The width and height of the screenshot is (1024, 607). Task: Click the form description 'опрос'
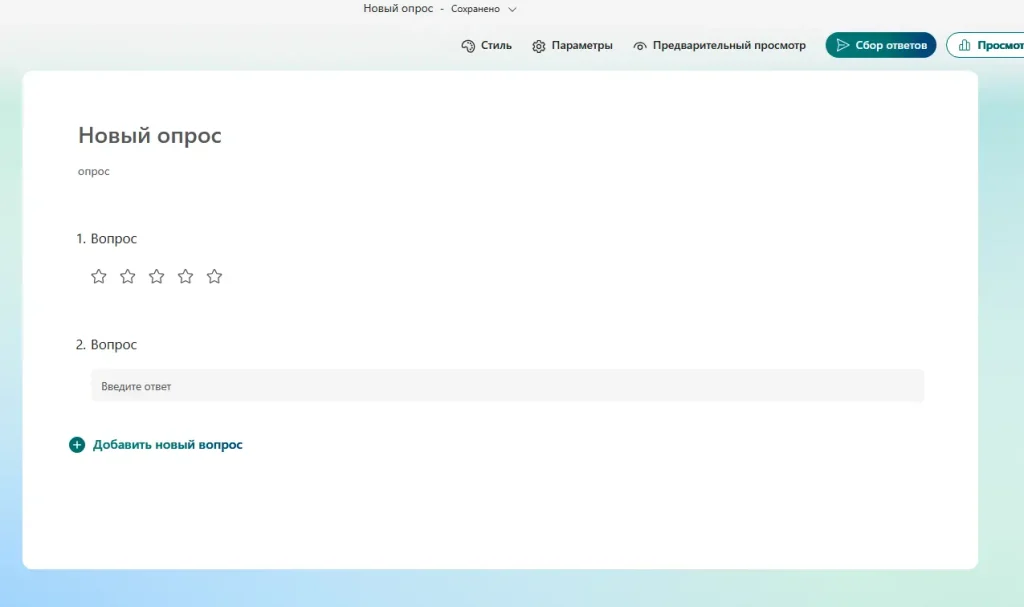pyautogui.click(x=94, y=172)
